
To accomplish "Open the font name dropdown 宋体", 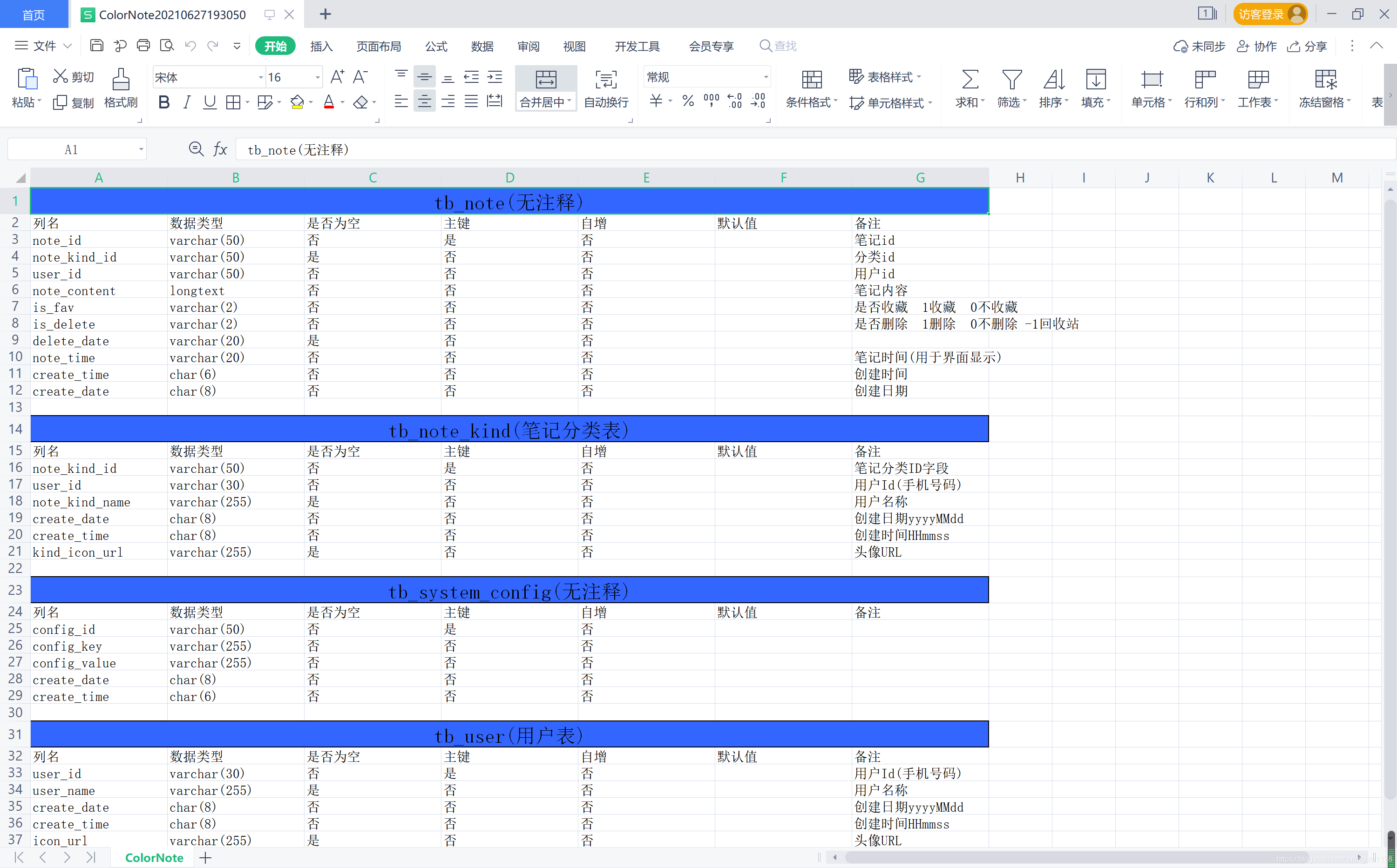I will pos(261,77).
